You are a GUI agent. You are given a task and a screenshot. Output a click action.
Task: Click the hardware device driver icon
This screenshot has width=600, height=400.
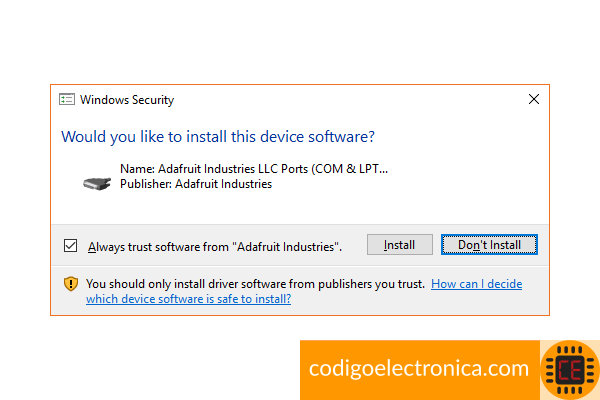(97, 184)
